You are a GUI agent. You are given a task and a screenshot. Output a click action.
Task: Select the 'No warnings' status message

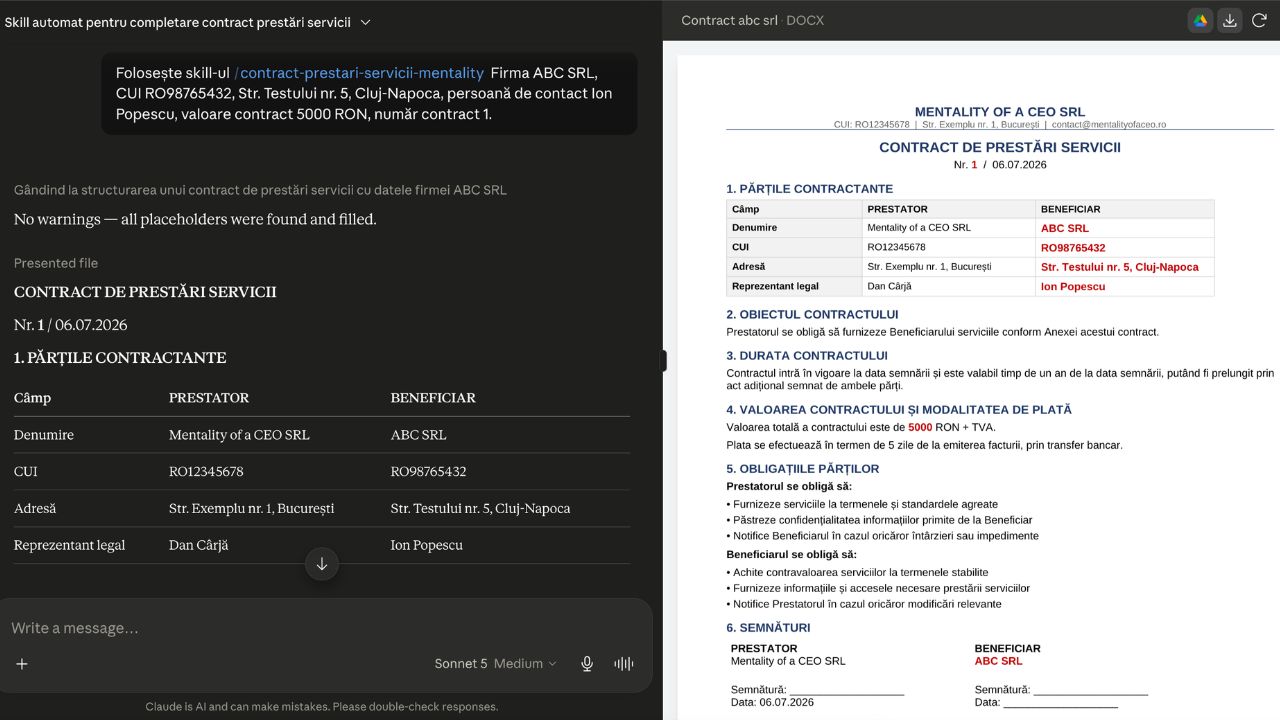pos(195,220)
